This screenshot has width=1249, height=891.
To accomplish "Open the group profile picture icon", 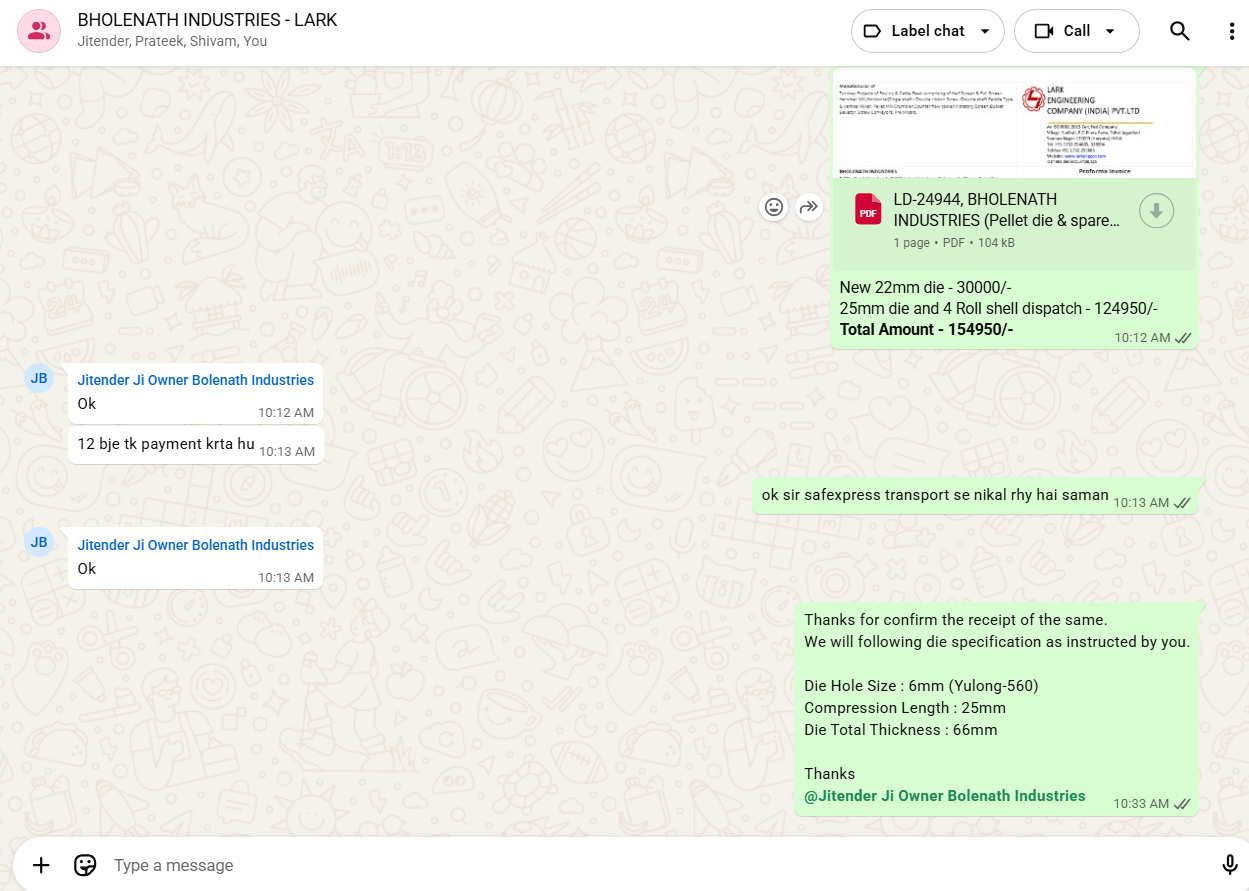I will click(39, 31).
